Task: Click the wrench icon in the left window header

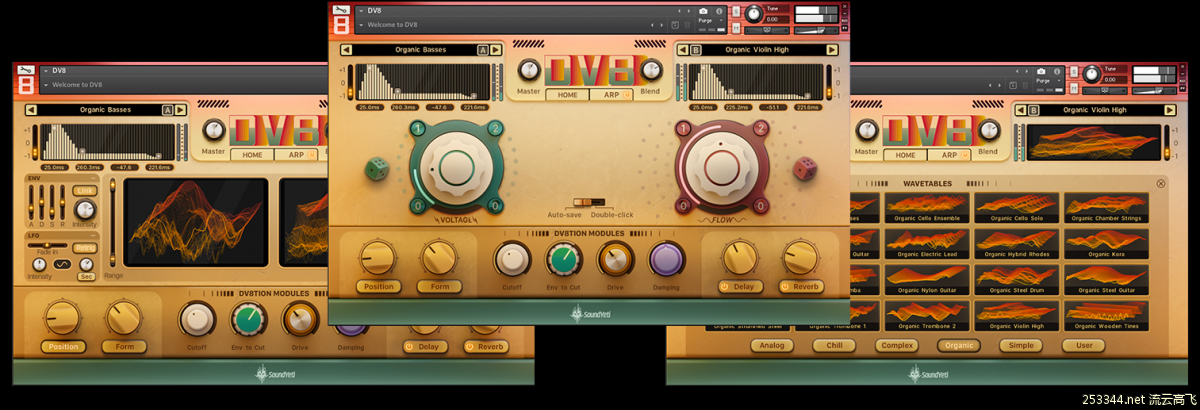Action: click(x=26, y=71)
